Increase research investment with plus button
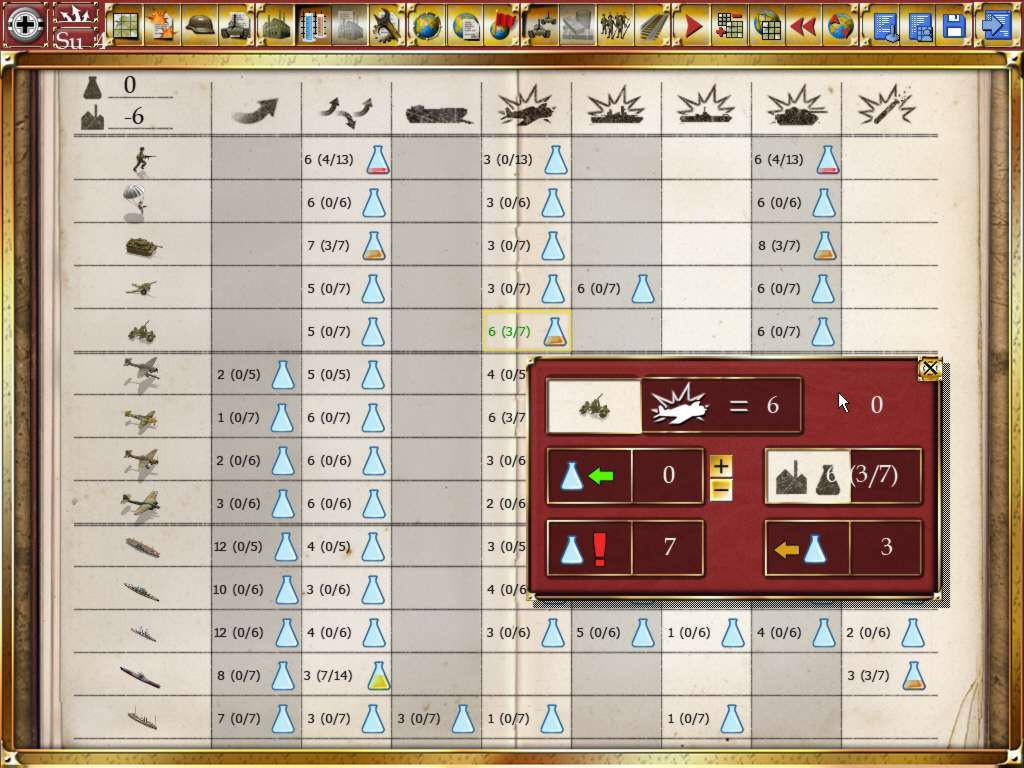 click(721, 466)
